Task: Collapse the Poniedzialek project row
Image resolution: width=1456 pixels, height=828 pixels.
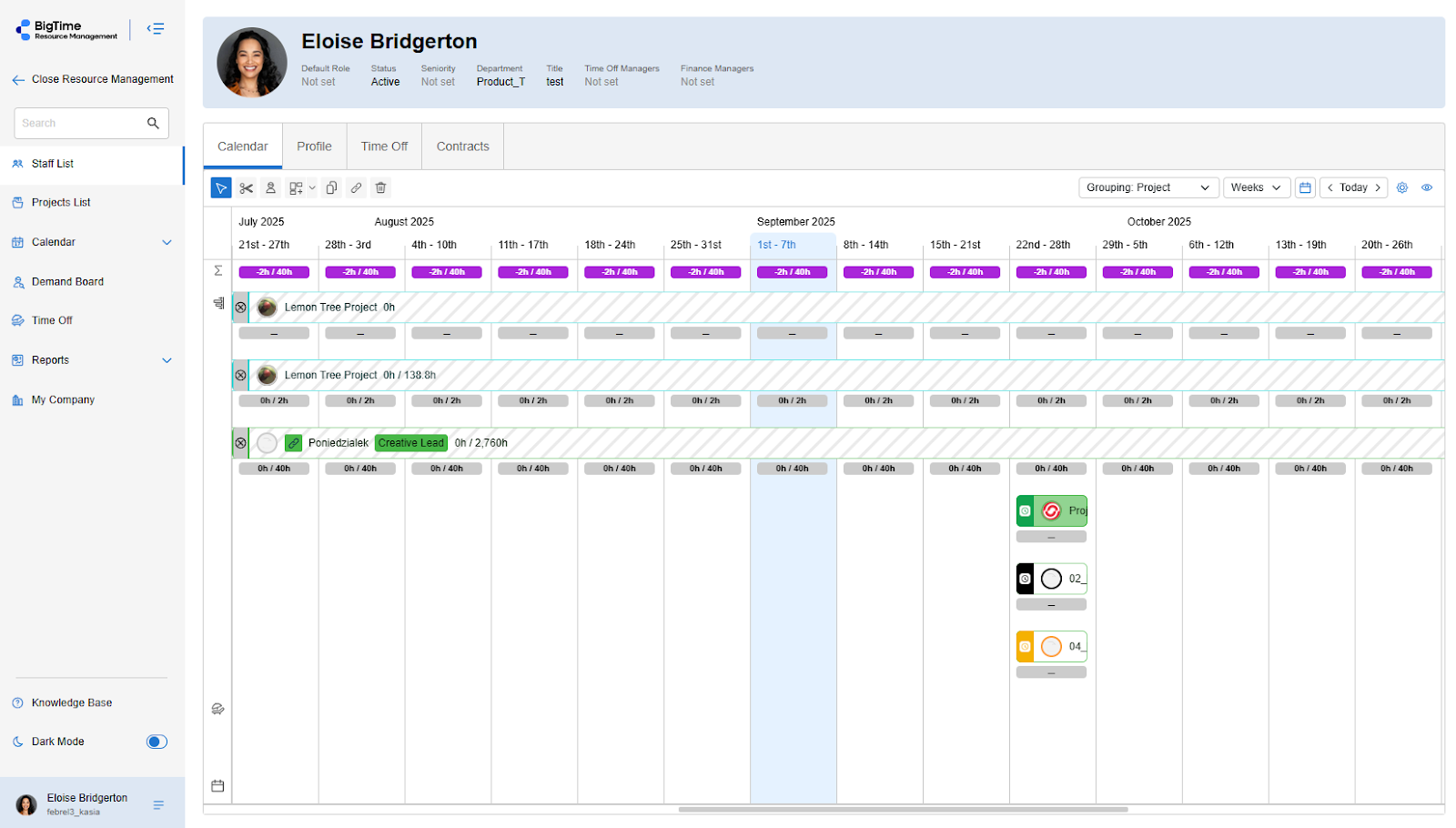Action: click(x=240, y=443)
